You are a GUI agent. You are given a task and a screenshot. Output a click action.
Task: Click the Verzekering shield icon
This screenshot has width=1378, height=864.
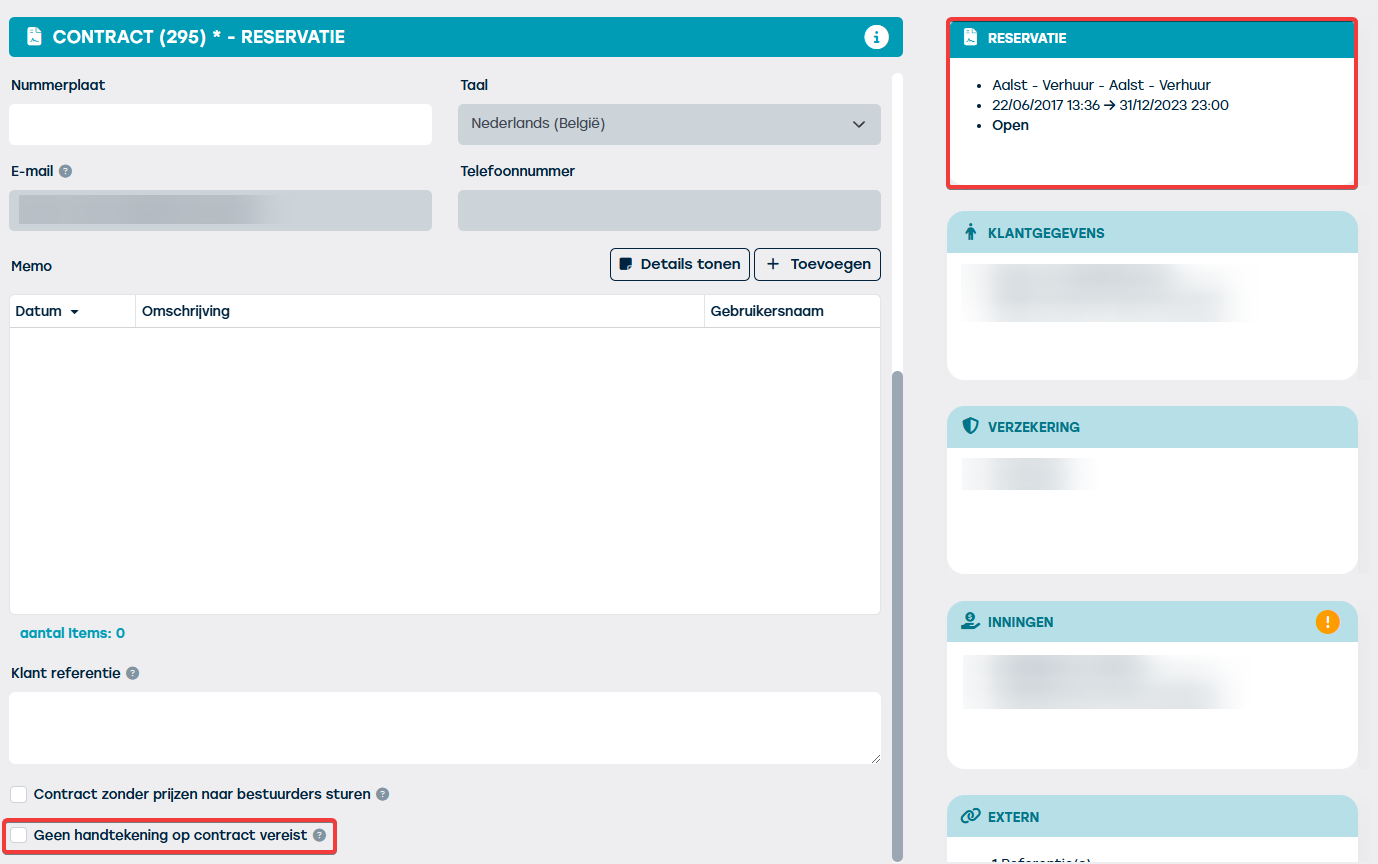[969, 427]
